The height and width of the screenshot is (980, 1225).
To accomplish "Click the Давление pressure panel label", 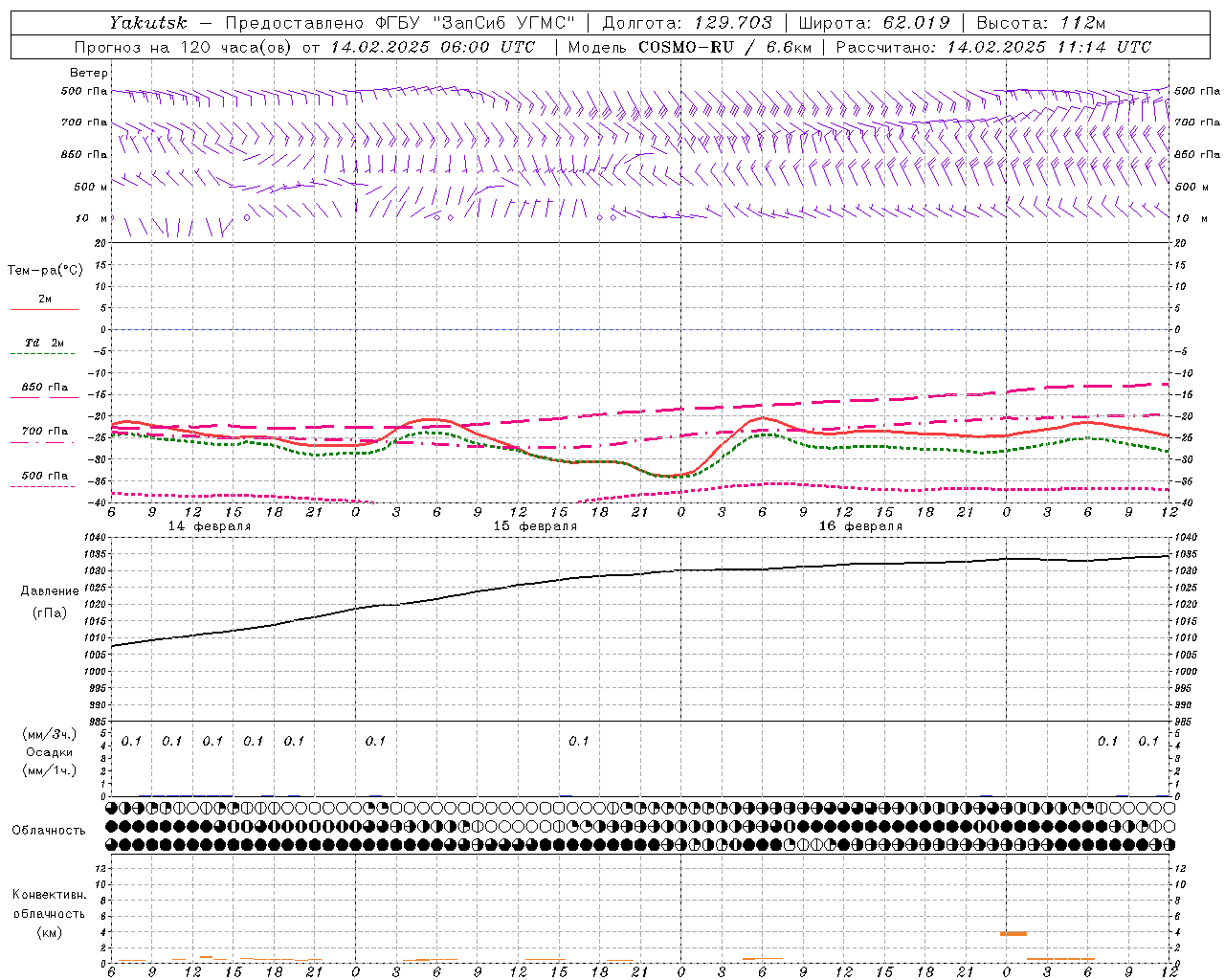I will coord(50,591).
